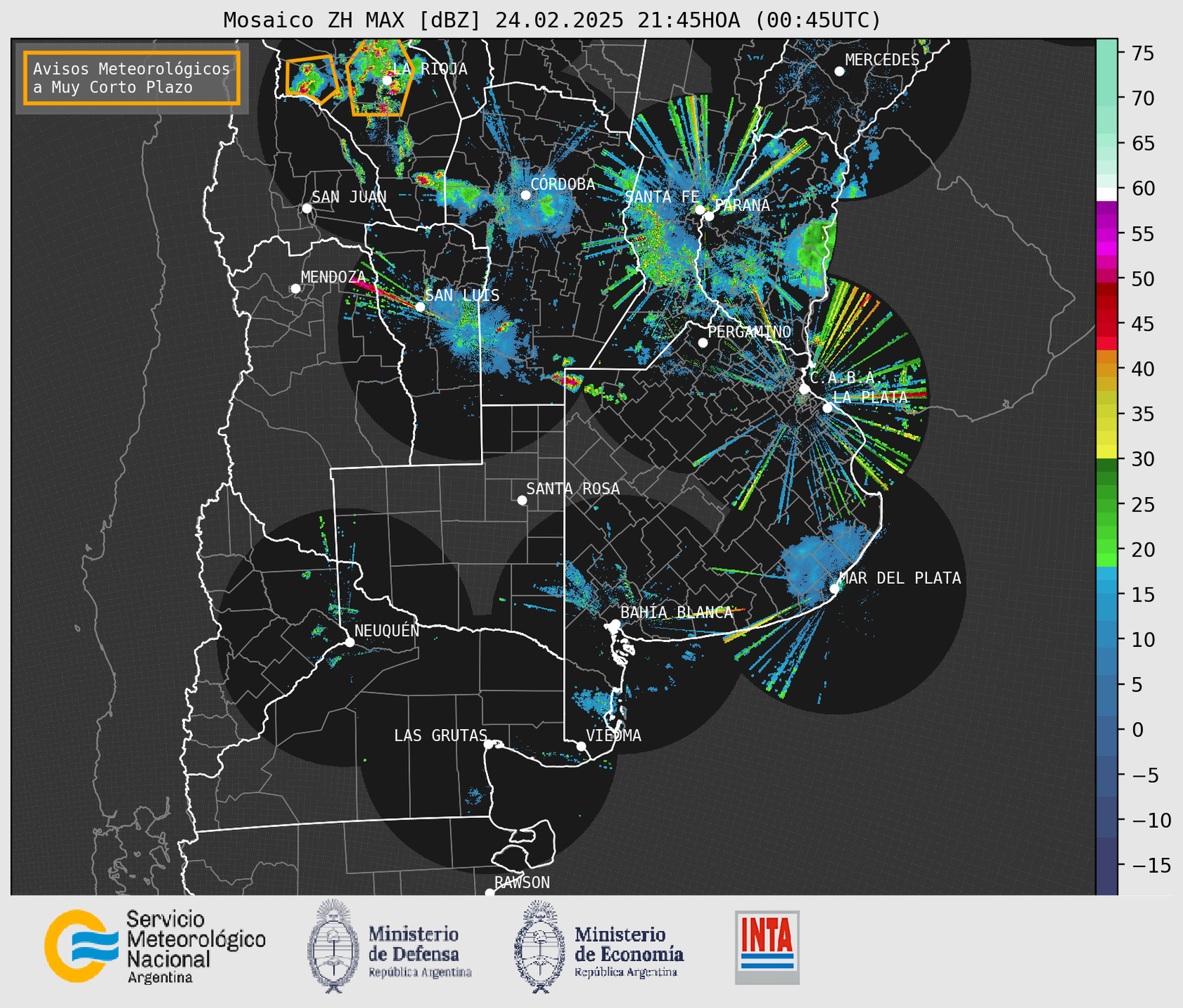Select the LAS GRUTAS city marker dot
This screenshot has width=1183, height=1008.
[x=489, y=744]
